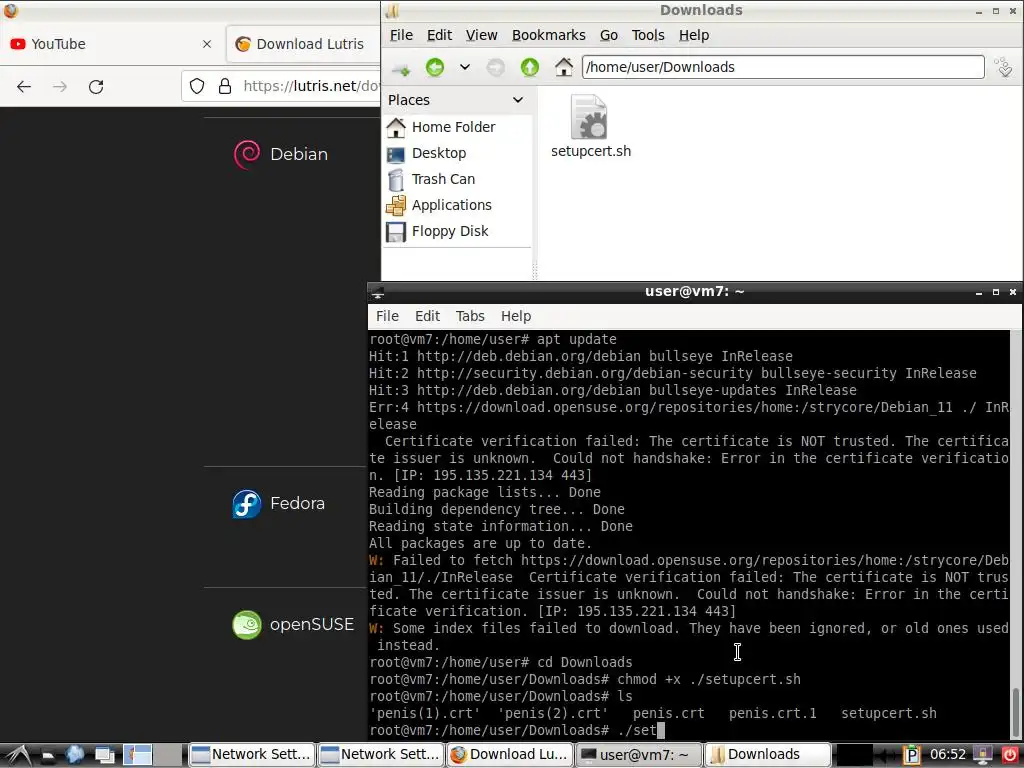Switch to second Network Sett... taskbar window
Viewport: 1024px width, 768px height.
pyautogui.click(x=381, y=755)
